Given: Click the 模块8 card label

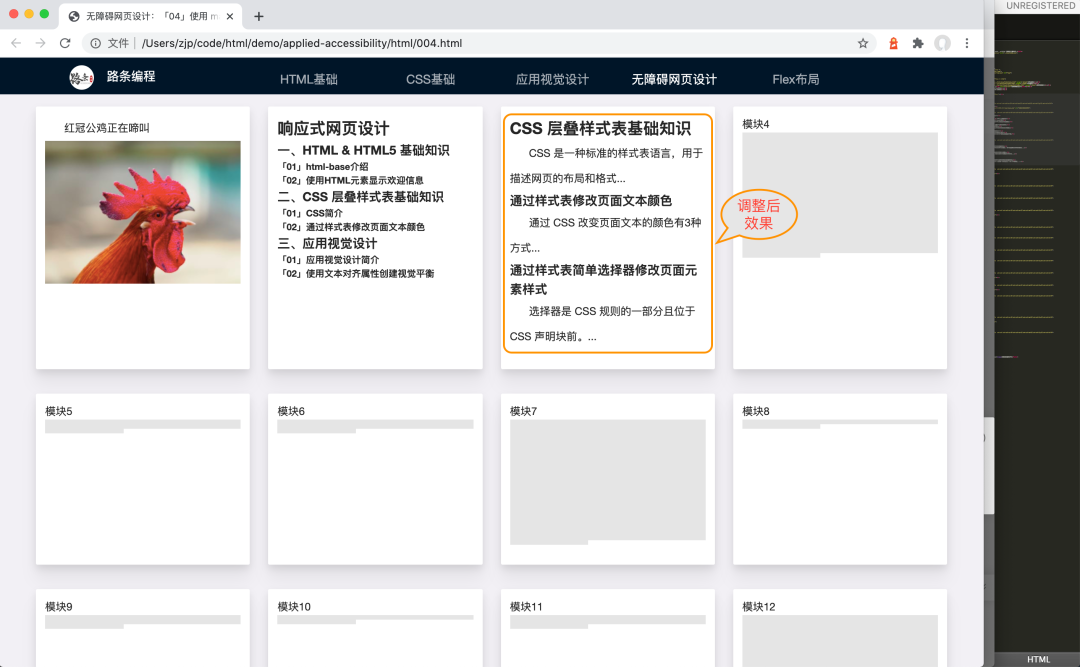Looking at the screenshot, I should click(756, 411).
